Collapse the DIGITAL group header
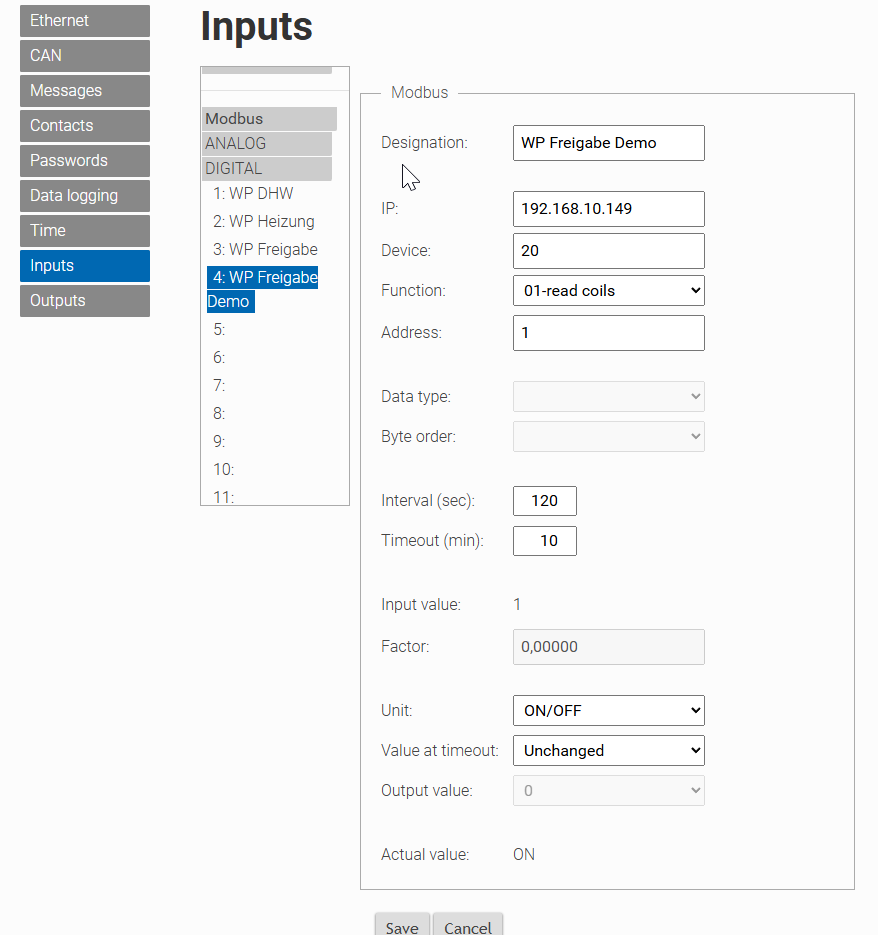The width and height of the screenshot is (878, 935). [x=267, y=169]
